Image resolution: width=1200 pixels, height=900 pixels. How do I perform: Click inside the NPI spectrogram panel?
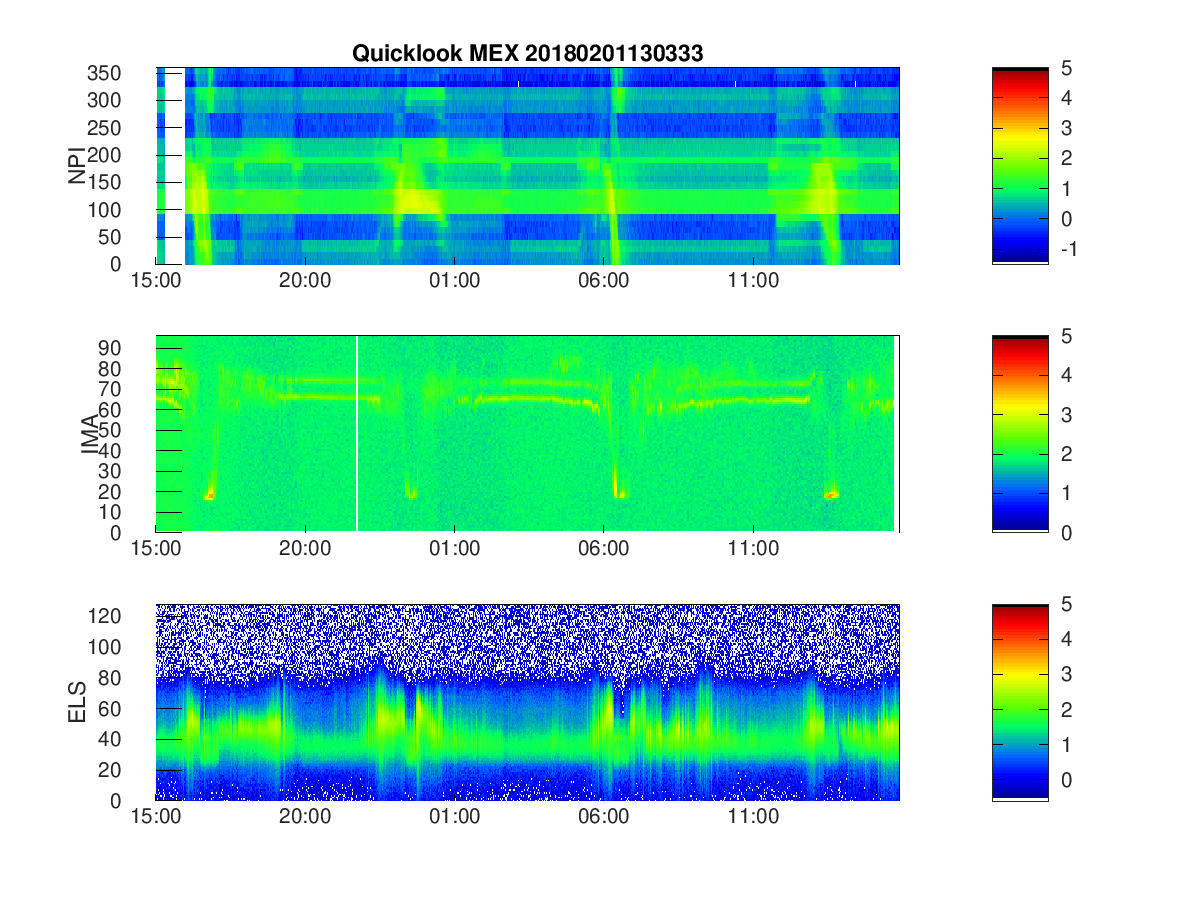click(528, 166)
